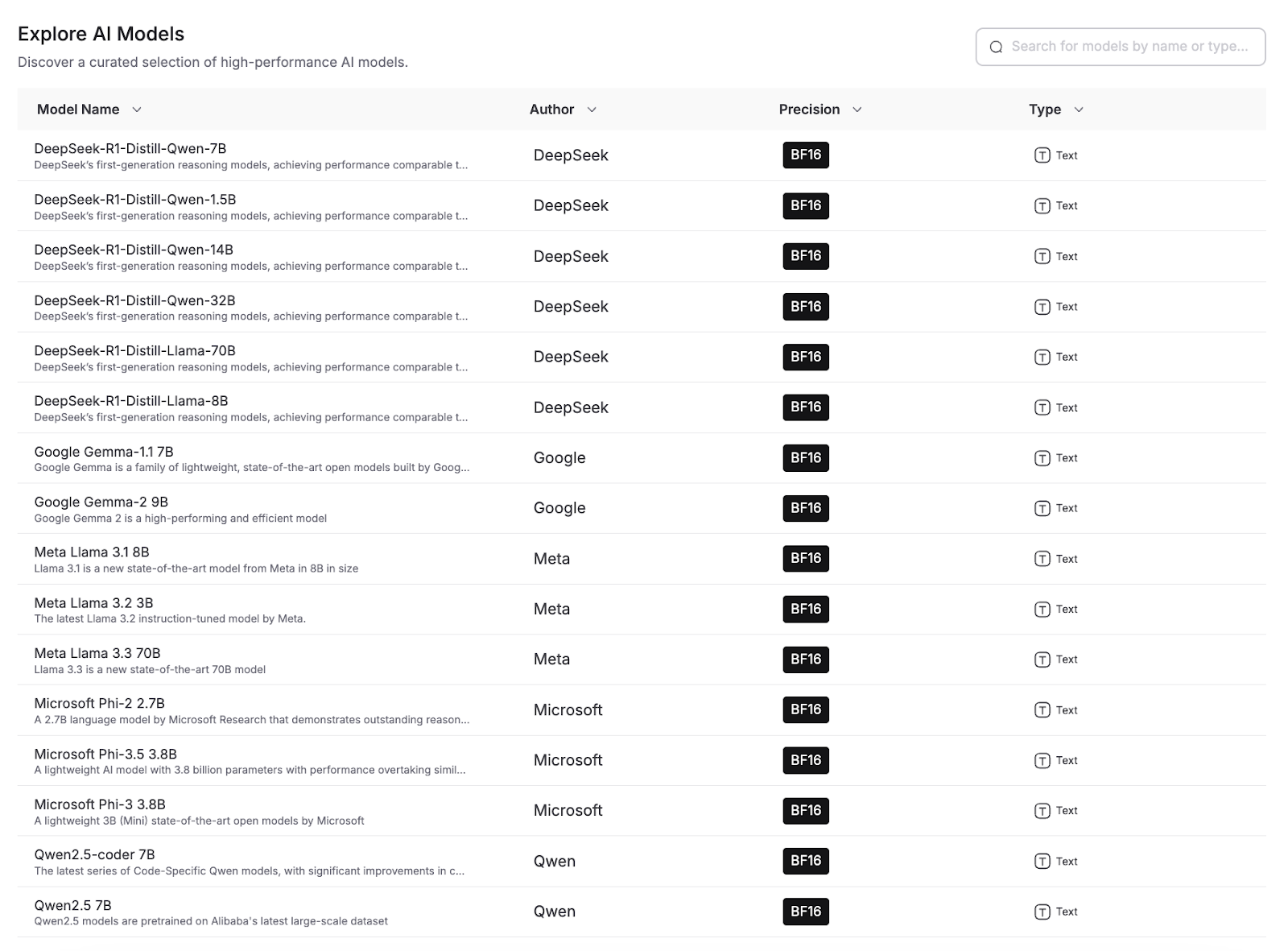The image size is (1288, 951).
Task: Click Explore AI Models page heading
Action: [x=101, y=34]
